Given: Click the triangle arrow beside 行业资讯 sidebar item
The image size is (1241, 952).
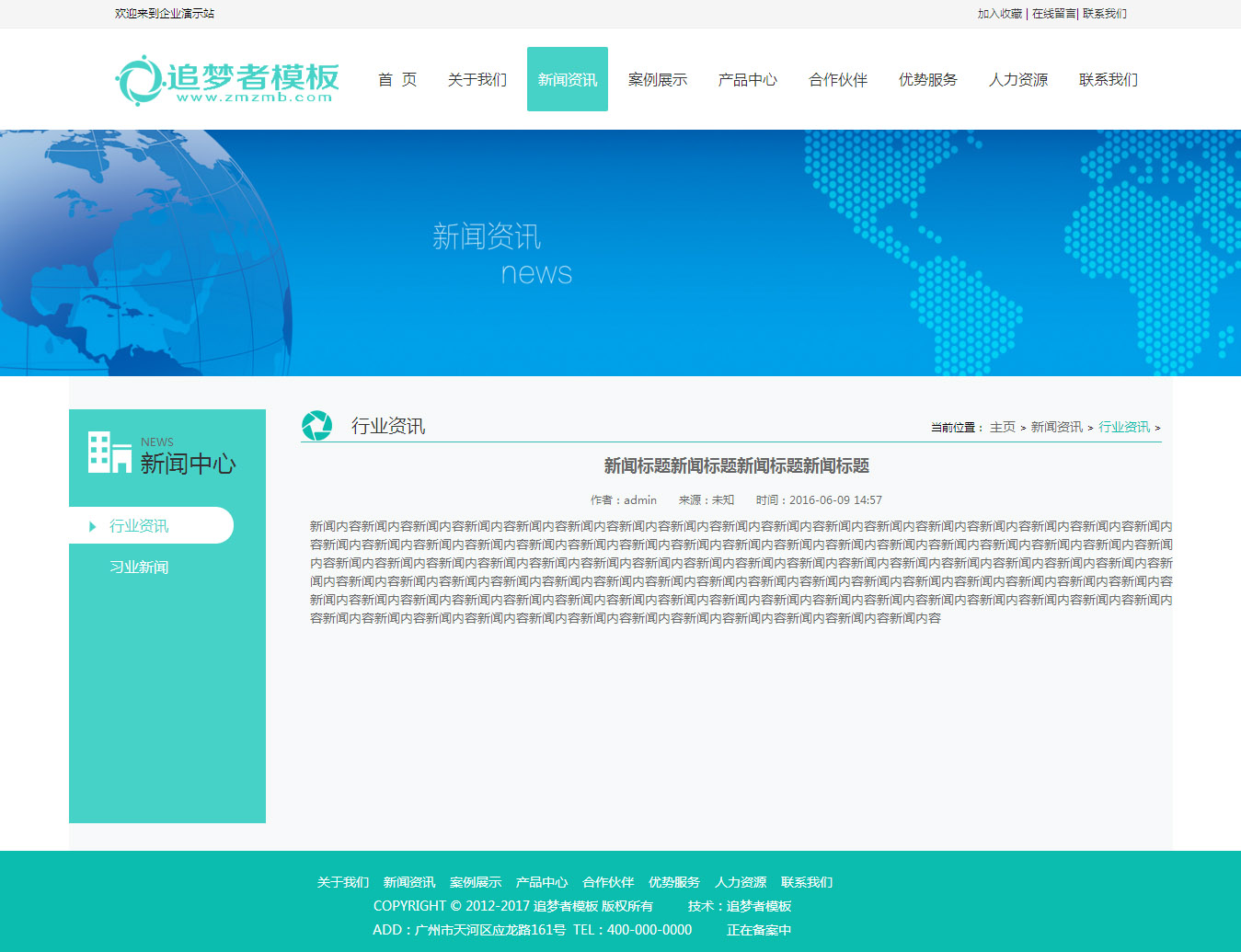Looking at the screenshot, I should tap(92, 526).
